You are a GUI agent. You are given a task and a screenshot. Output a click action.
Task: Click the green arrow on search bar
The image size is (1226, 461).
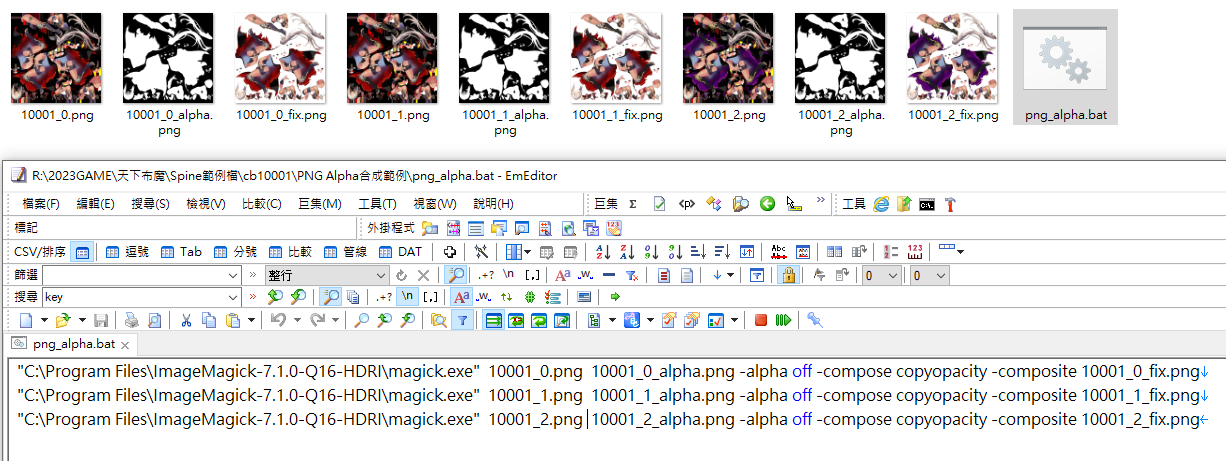615,297
